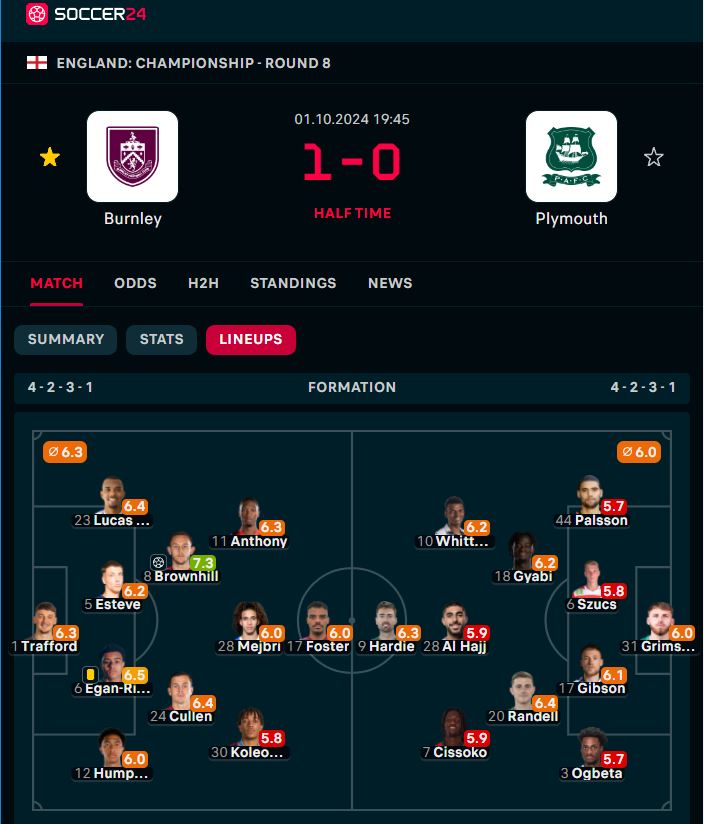
Task: Click Brownhill's goal ball icon
Action: pos(158,562)
